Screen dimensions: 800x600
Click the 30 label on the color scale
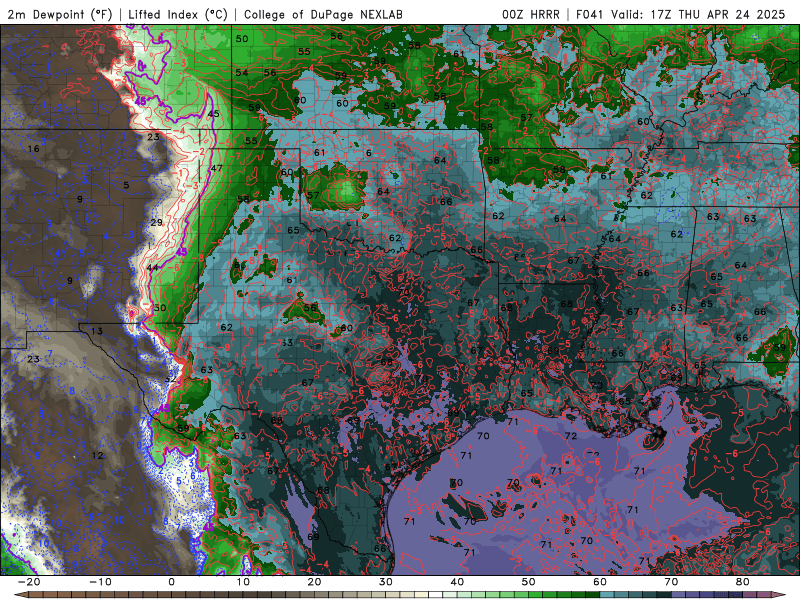pyautogui.click(x=386, y=582)
